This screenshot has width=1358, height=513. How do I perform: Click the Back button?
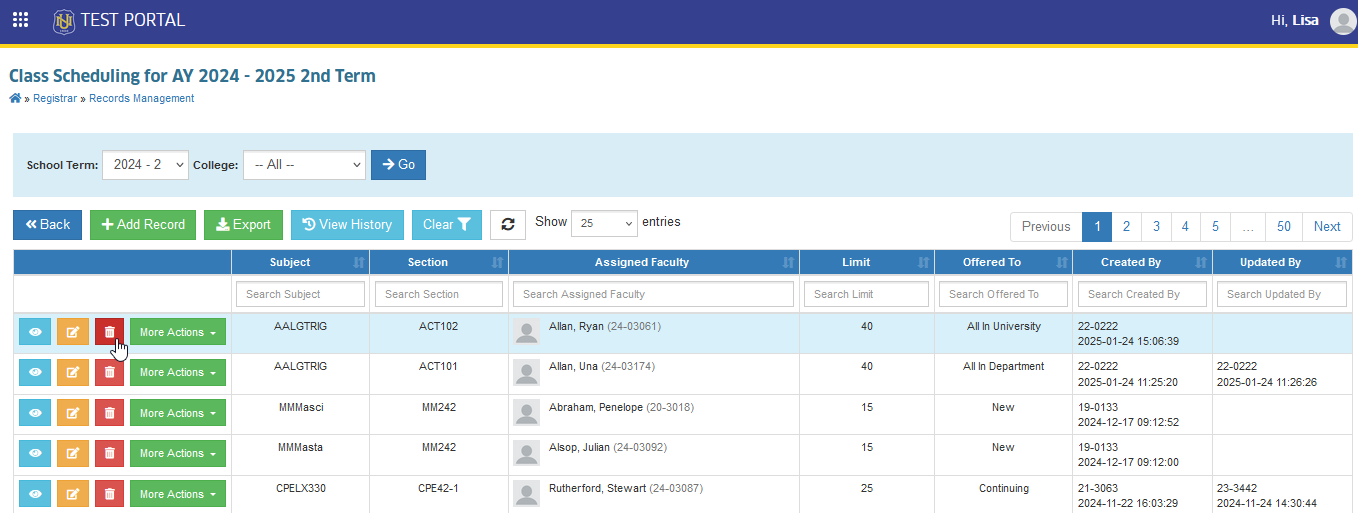pyautogui.click(x=47, y=225)
